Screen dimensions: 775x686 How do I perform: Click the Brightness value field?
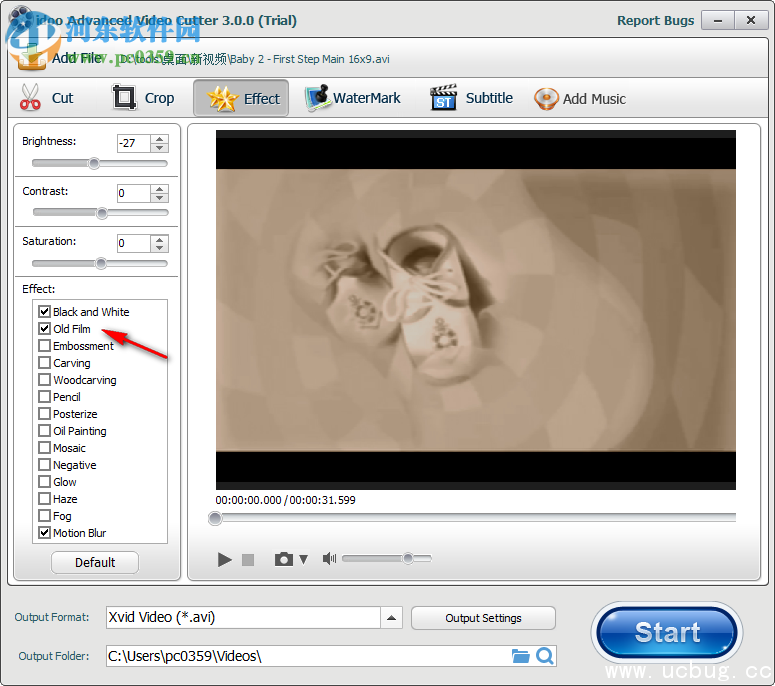click(x=133, y=143)
